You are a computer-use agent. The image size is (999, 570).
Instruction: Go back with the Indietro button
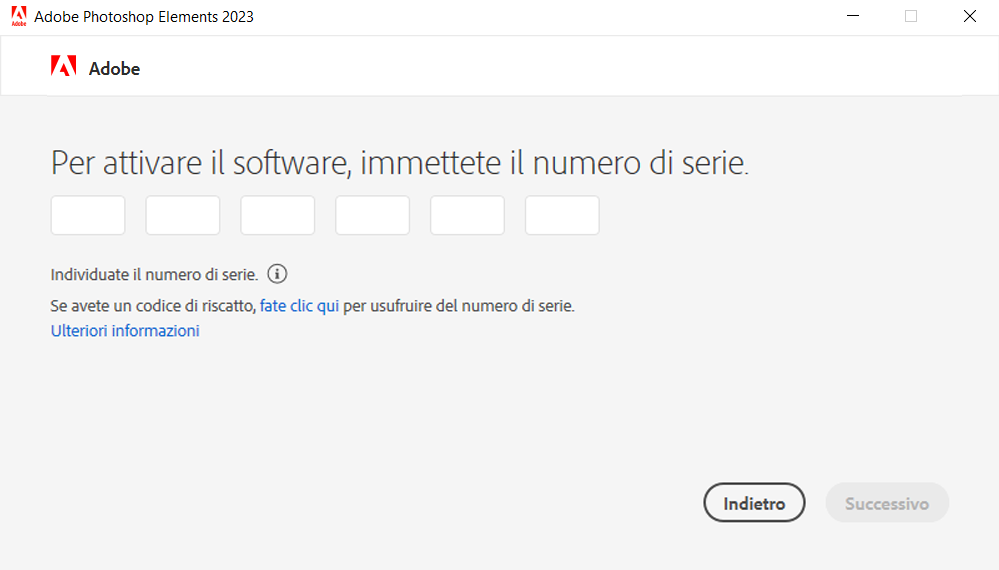[x=754, y=502]
